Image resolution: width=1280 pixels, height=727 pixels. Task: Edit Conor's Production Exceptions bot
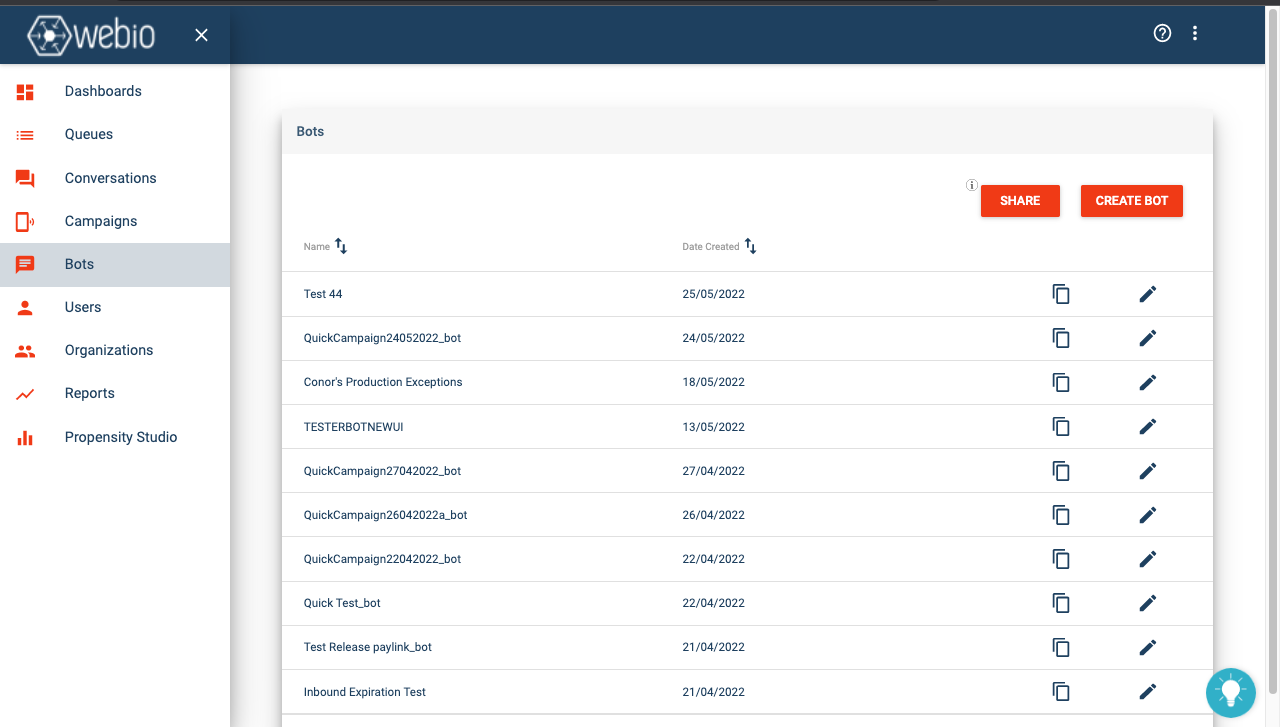tap(1148, 382)
